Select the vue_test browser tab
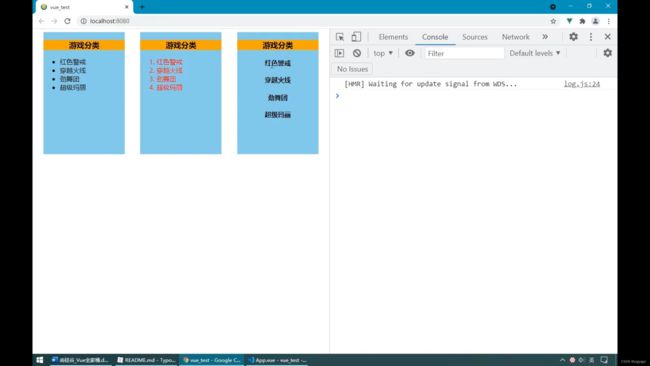The image size is (650, 366). point(85,7)
